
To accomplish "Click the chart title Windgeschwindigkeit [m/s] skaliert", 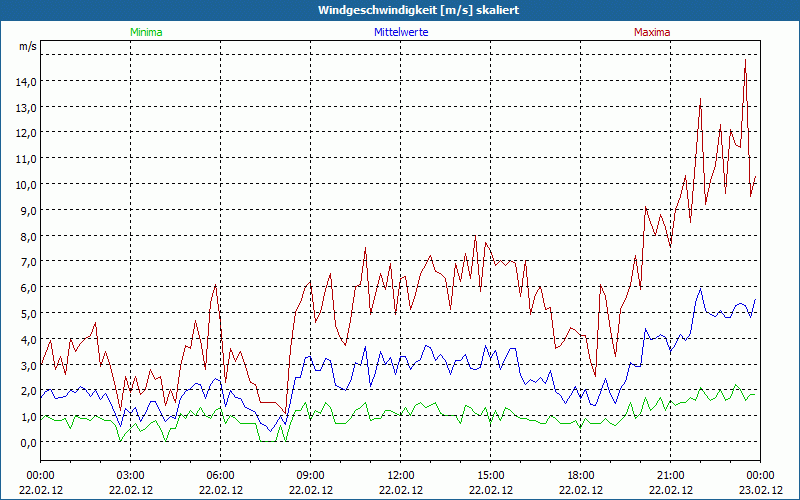I will click(x=418, y=10).
